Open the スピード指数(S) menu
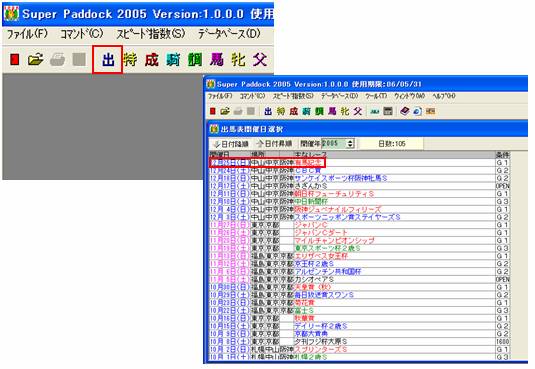 click(151, 34)
